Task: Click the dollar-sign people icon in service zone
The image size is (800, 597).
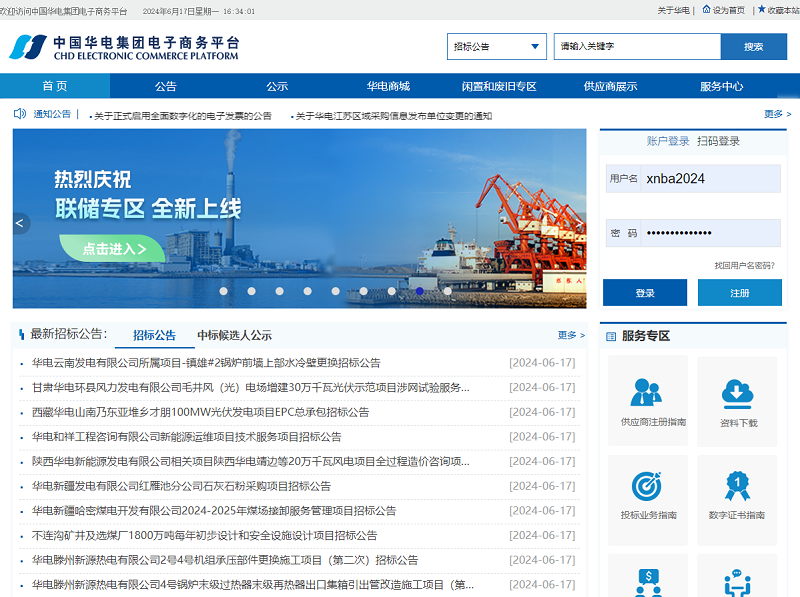Action: 648,583
